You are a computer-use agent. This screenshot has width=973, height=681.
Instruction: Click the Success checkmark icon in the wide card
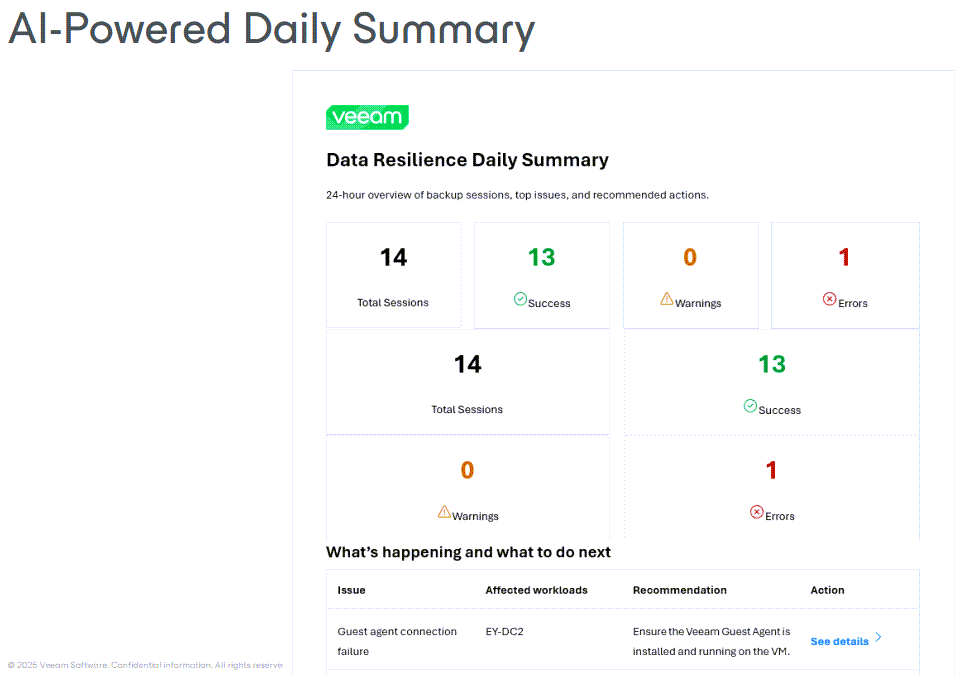(750, 406)
